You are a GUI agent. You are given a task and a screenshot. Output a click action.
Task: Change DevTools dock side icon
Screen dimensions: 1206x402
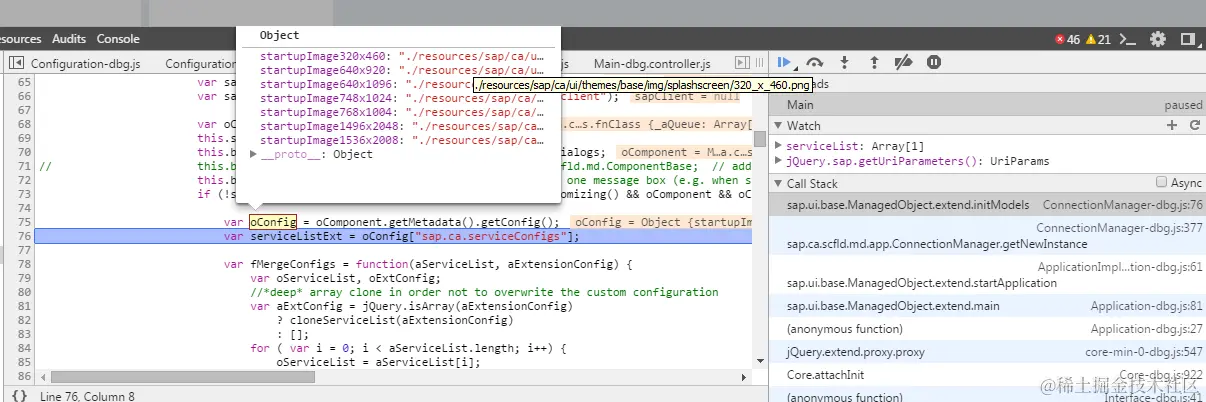tap(1188, 39)
